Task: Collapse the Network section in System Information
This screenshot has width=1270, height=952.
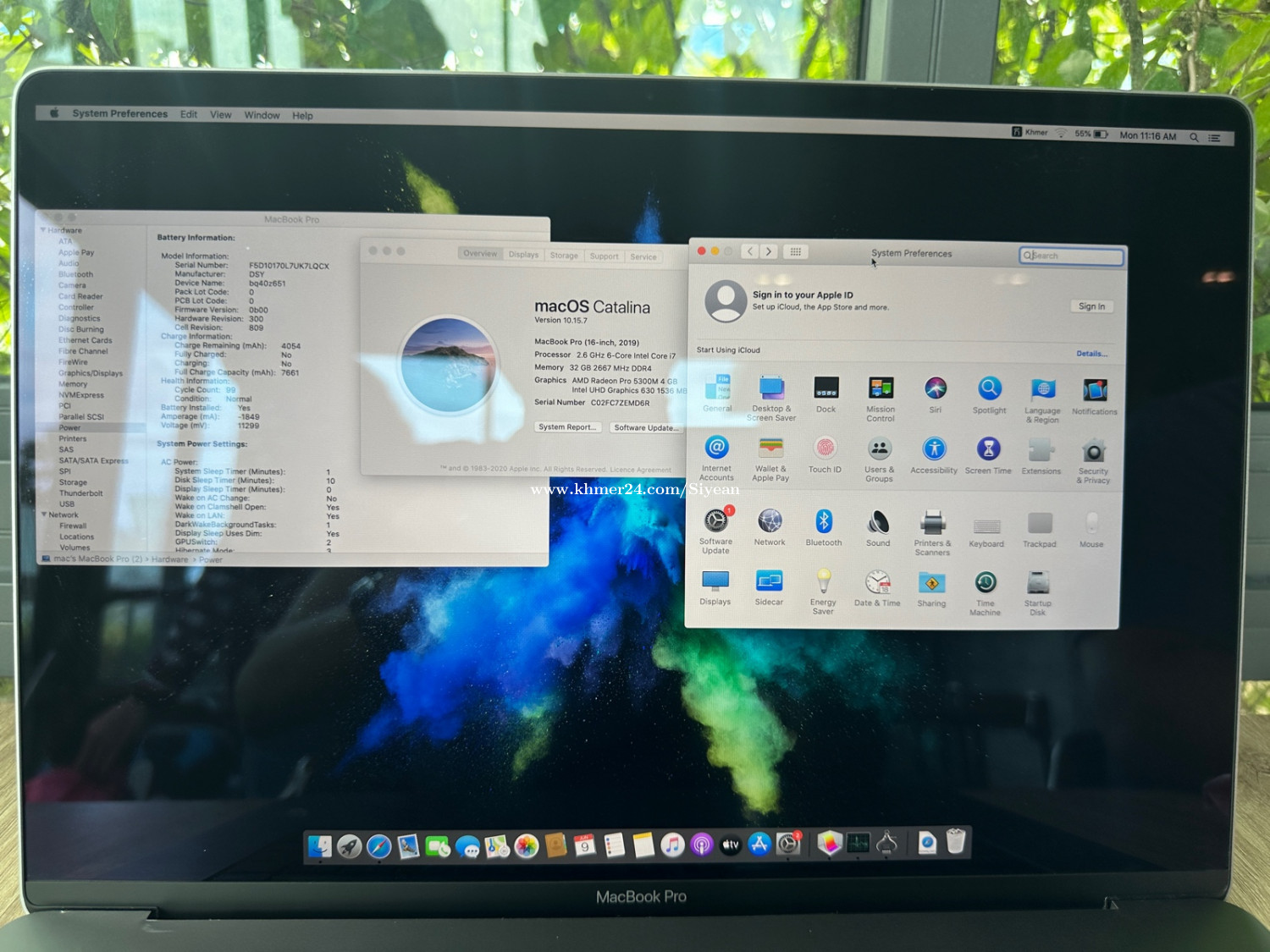Action: pyautogui.click(x=44, y=515)
